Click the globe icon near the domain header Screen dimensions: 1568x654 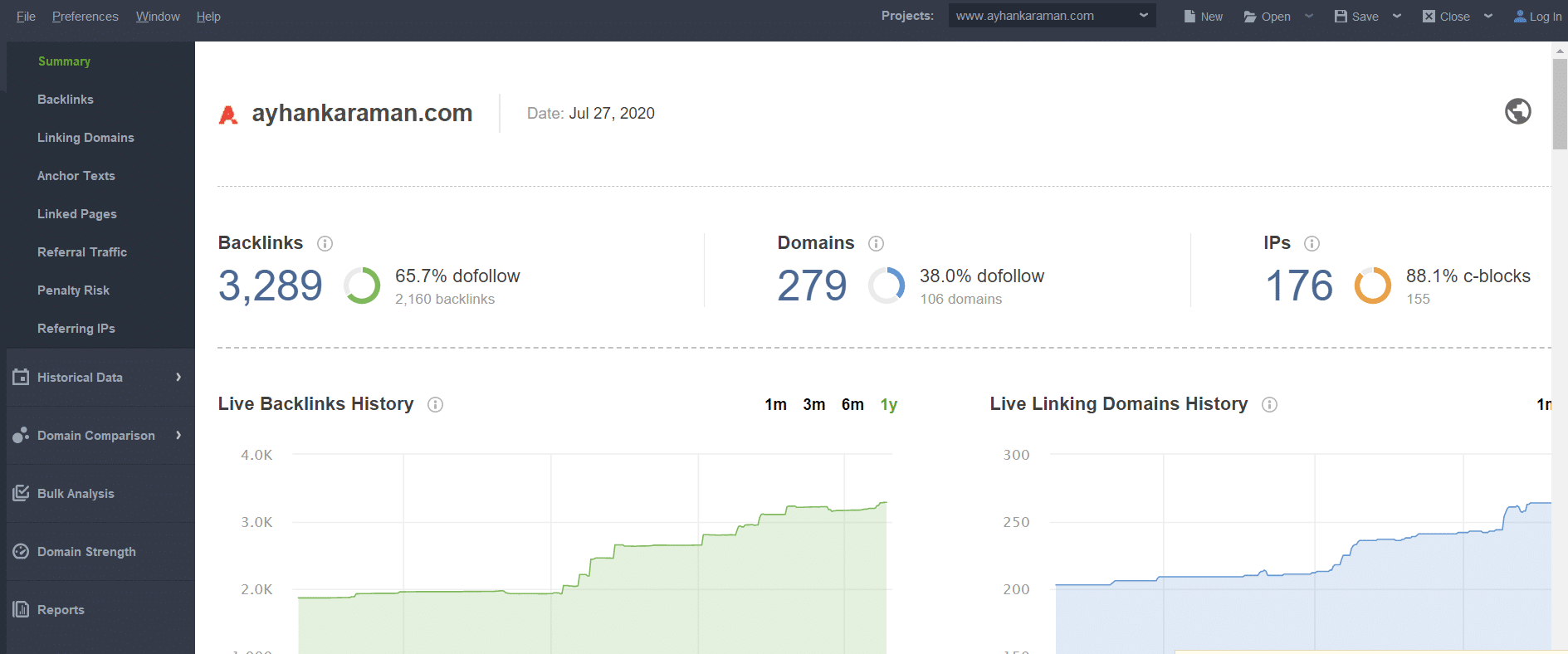click(1518, 111)
